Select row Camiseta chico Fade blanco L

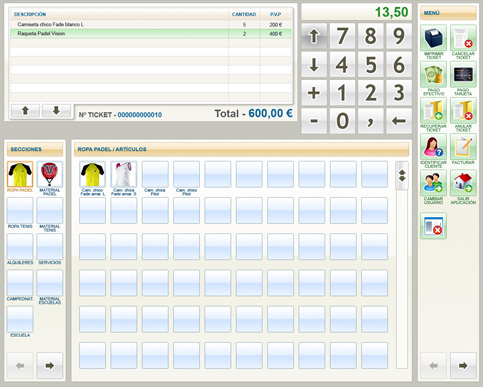pyautogui.click(x=151, y=24)
